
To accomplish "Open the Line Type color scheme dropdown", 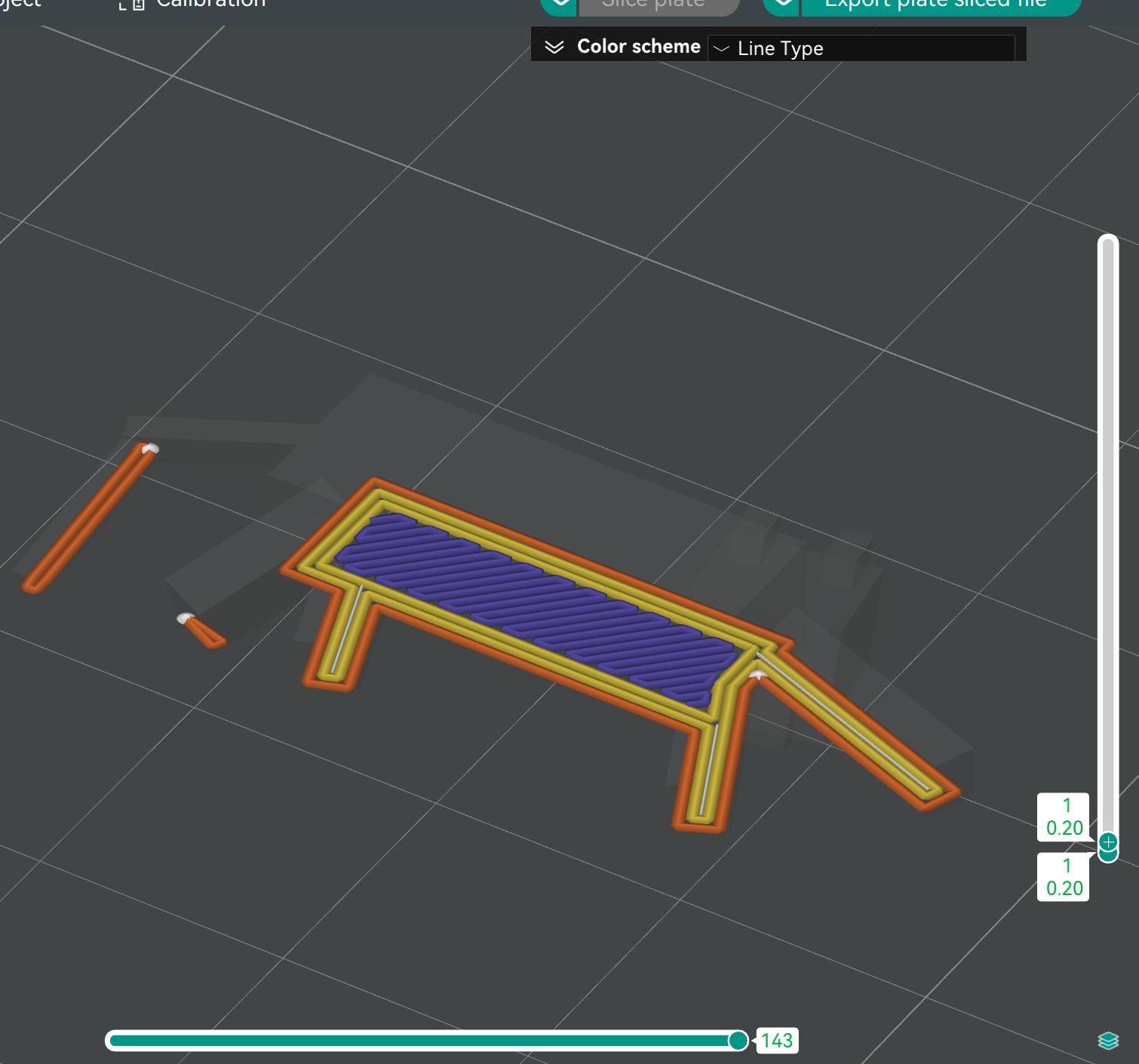I will pos(861,48).
